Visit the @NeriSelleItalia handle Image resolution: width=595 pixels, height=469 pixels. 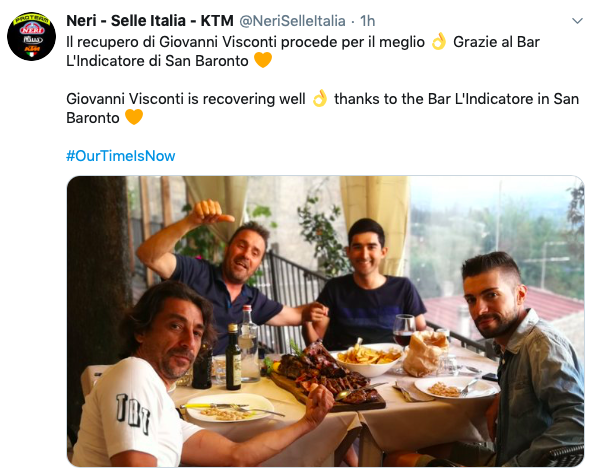click(x=292, y=21)
